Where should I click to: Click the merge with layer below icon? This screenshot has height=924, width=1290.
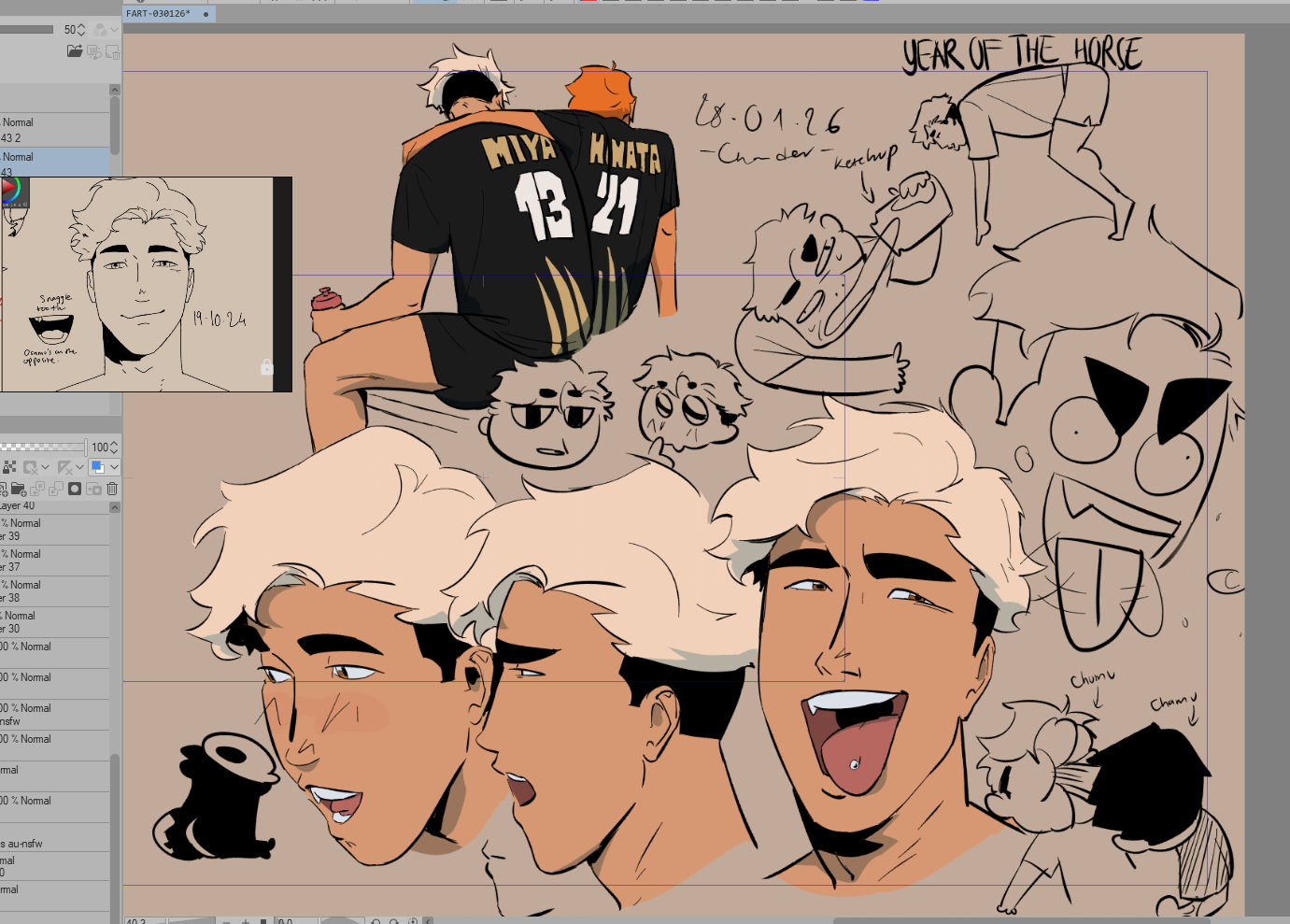(x=56, y=489)
